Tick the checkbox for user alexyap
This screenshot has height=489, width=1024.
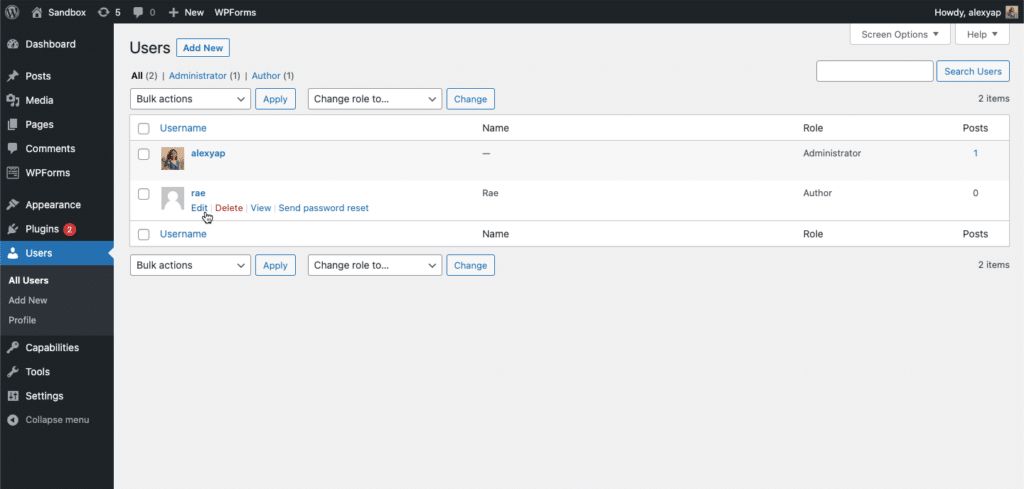tap(144, 154)
